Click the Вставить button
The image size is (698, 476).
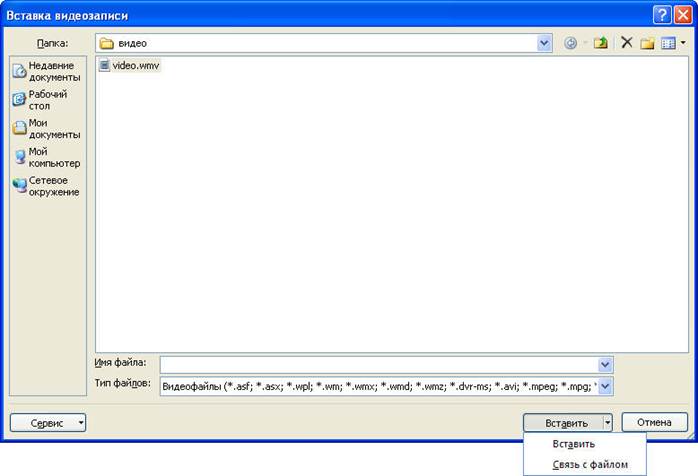coord(564,423)
